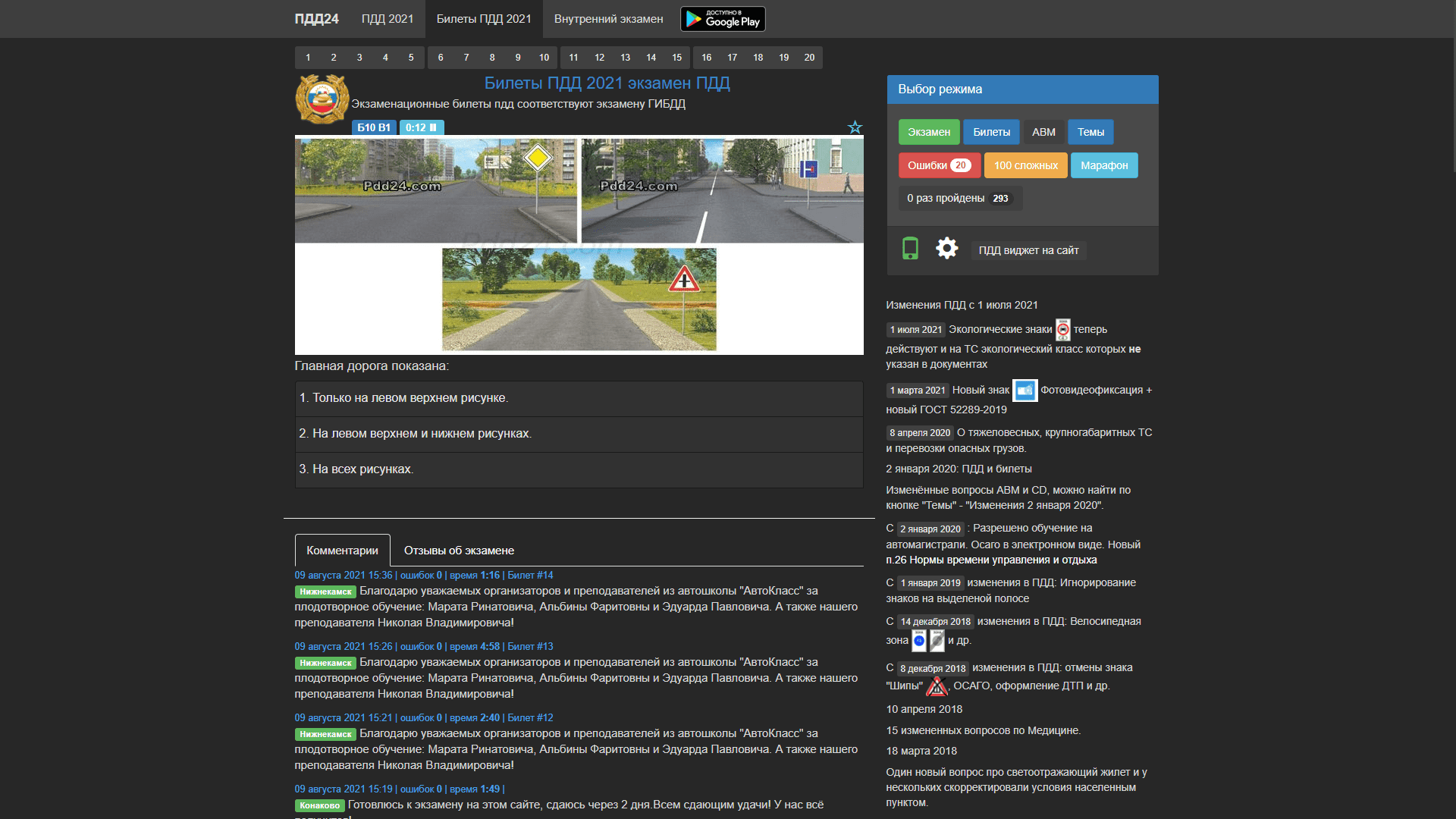The image size is (1456, 819).
Task: Click the blue ticket number 10
Action: 543,57
